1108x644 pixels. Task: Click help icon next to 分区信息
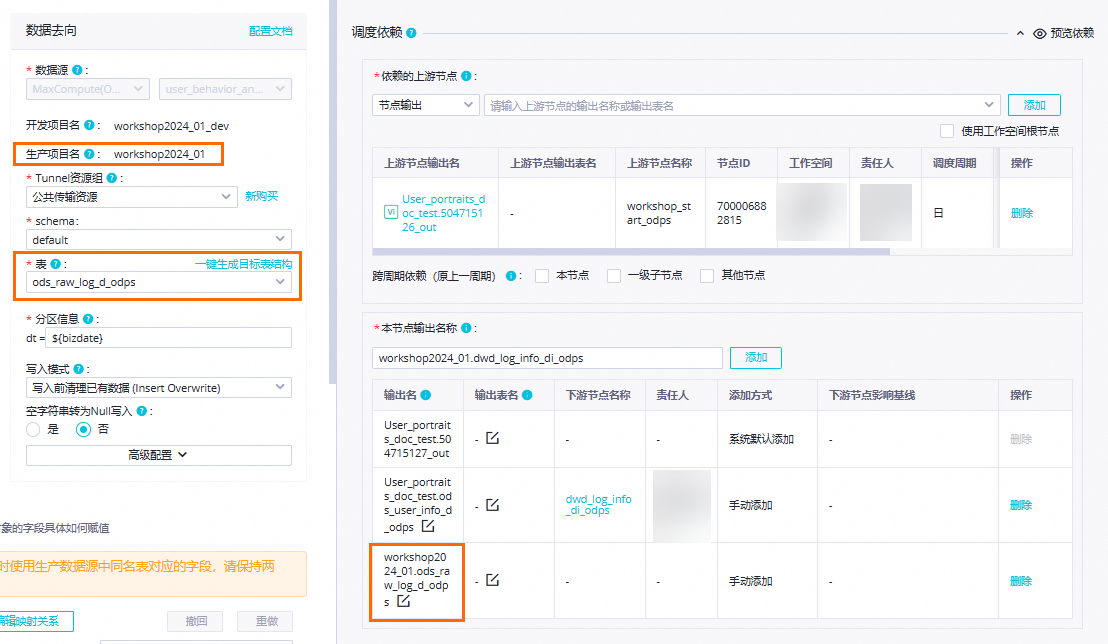click(x=88, y=319)
